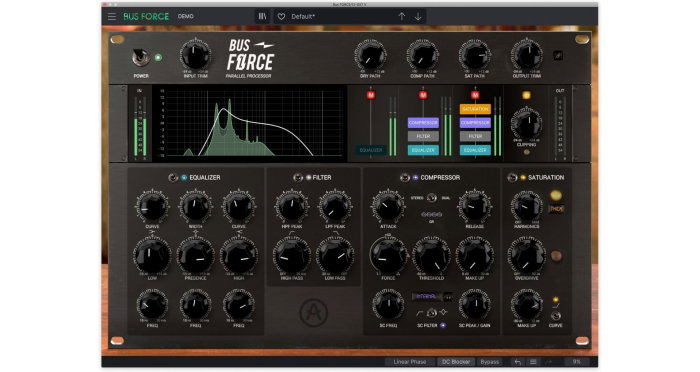
Task: Click the saturation Harmonics knob
Action: pos(526,206)
